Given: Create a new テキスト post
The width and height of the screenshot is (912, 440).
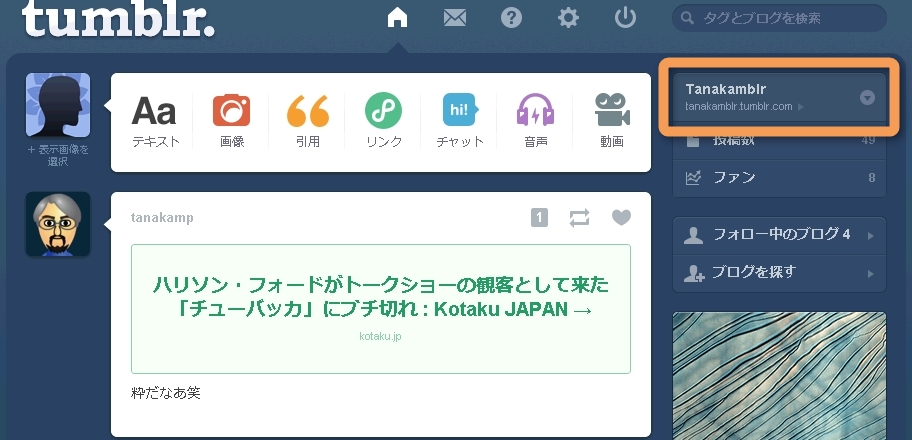Looking at the screenshot, I should pos(155,122).
